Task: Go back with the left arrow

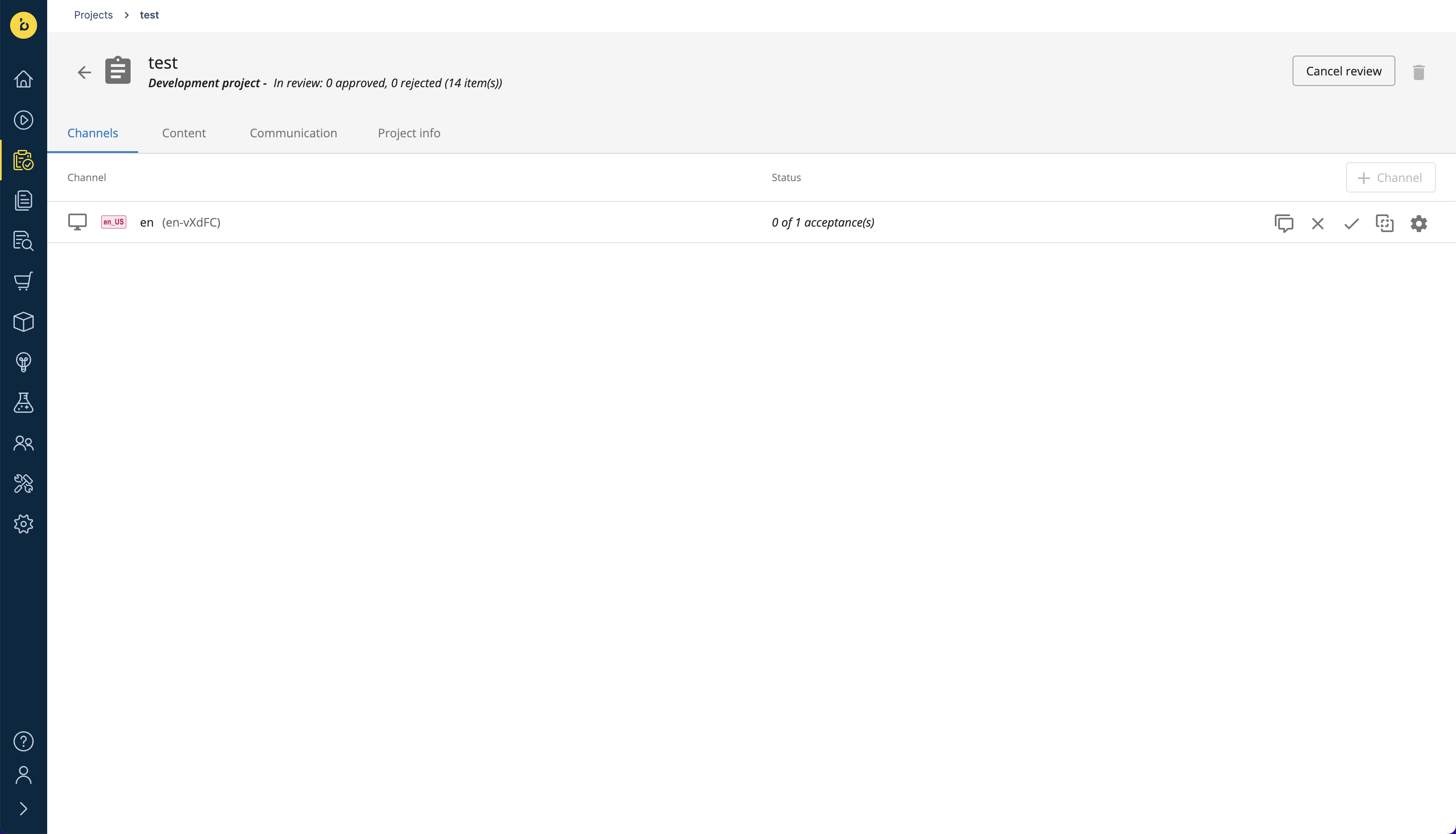Action: [84, 72]
